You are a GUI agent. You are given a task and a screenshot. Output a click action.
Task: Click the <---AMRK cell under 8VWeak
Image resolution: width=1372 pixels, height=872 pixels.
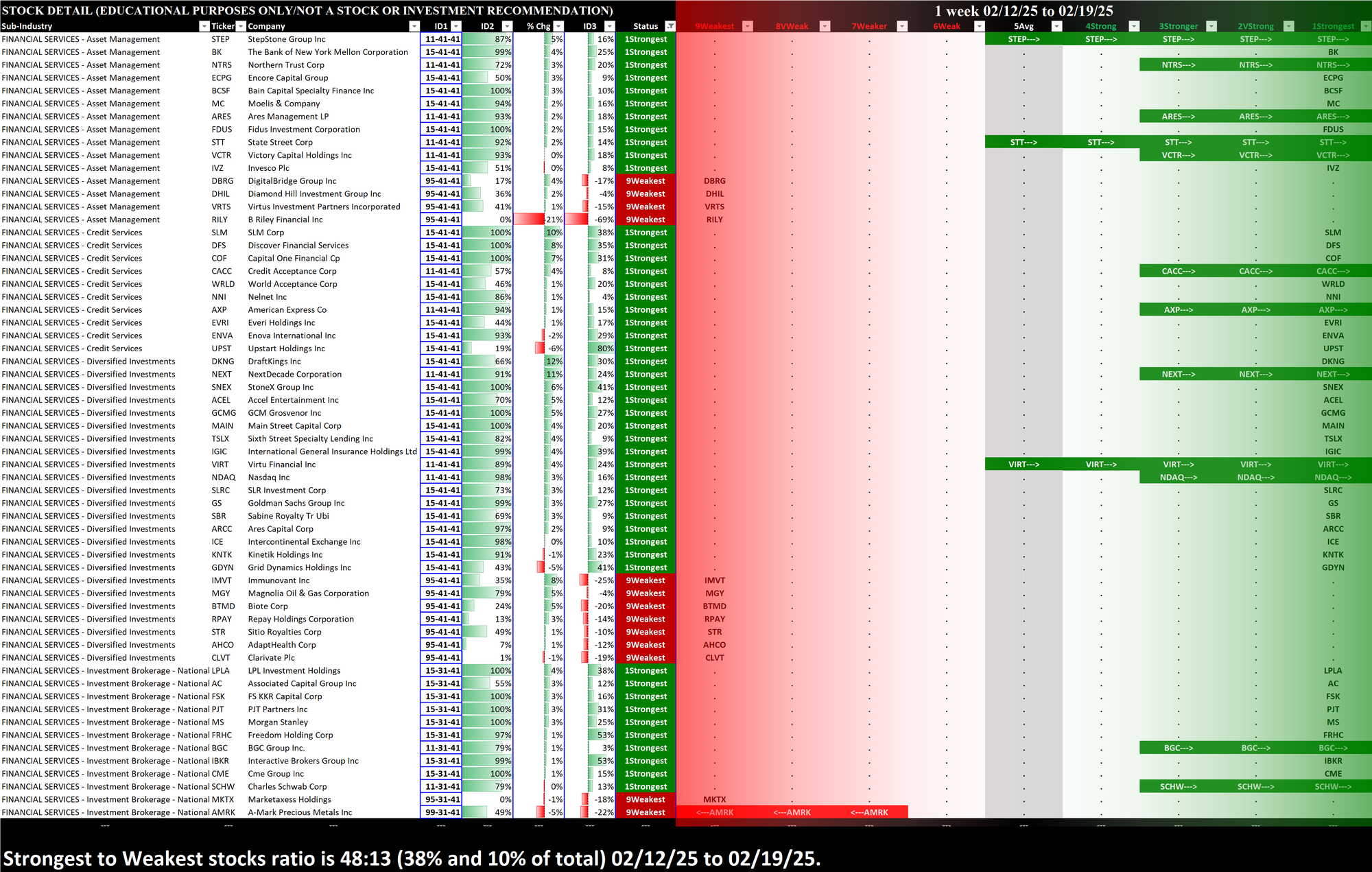tap(792, 812)
